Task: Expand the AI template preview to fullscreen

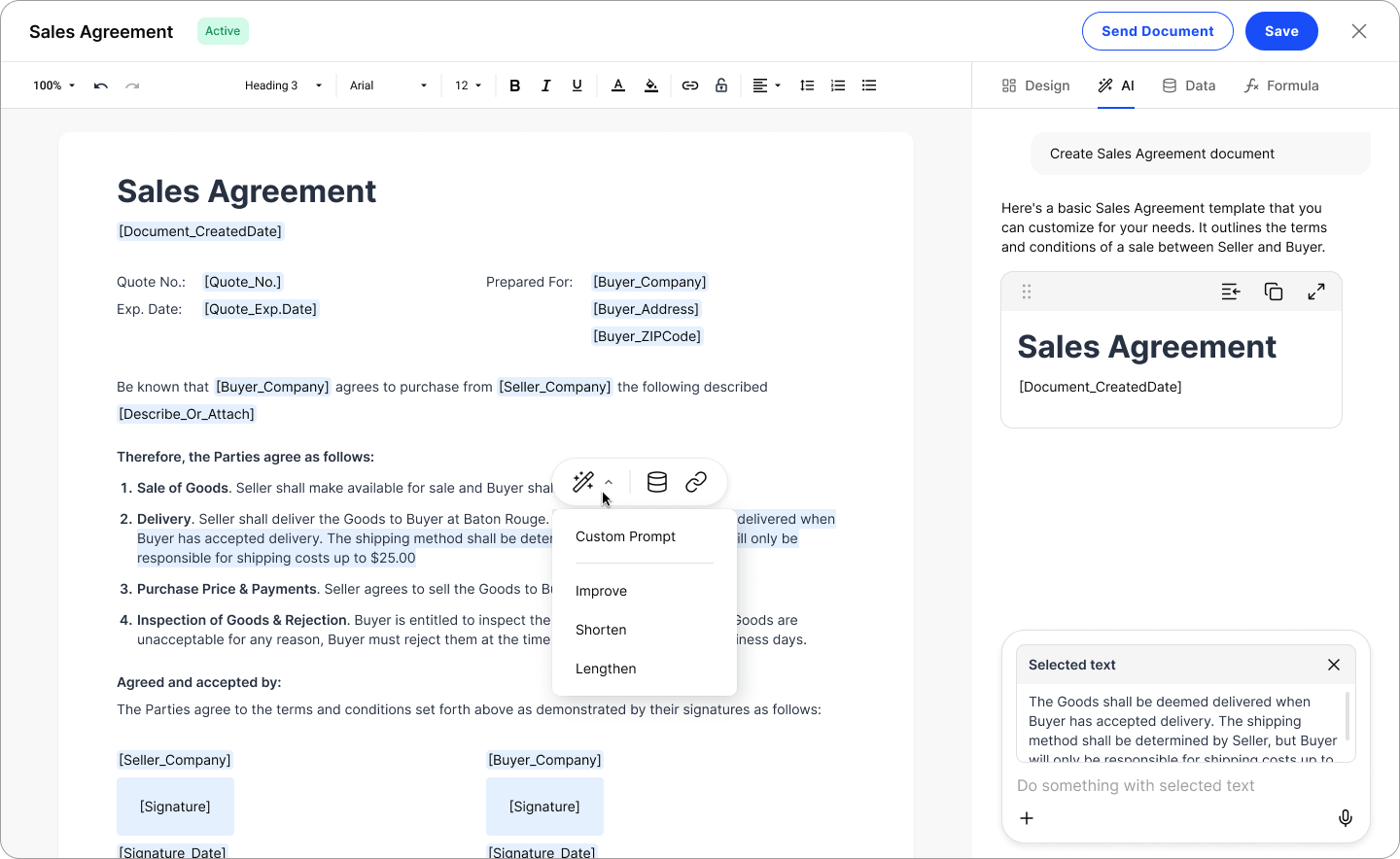Action: tap(1316, 292)
